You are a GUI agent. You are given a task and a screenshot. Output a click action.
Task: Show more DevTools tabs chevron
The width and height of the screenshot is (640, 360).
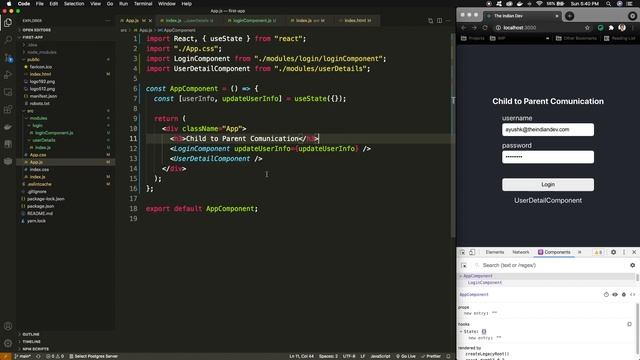[x=580, y=252]
